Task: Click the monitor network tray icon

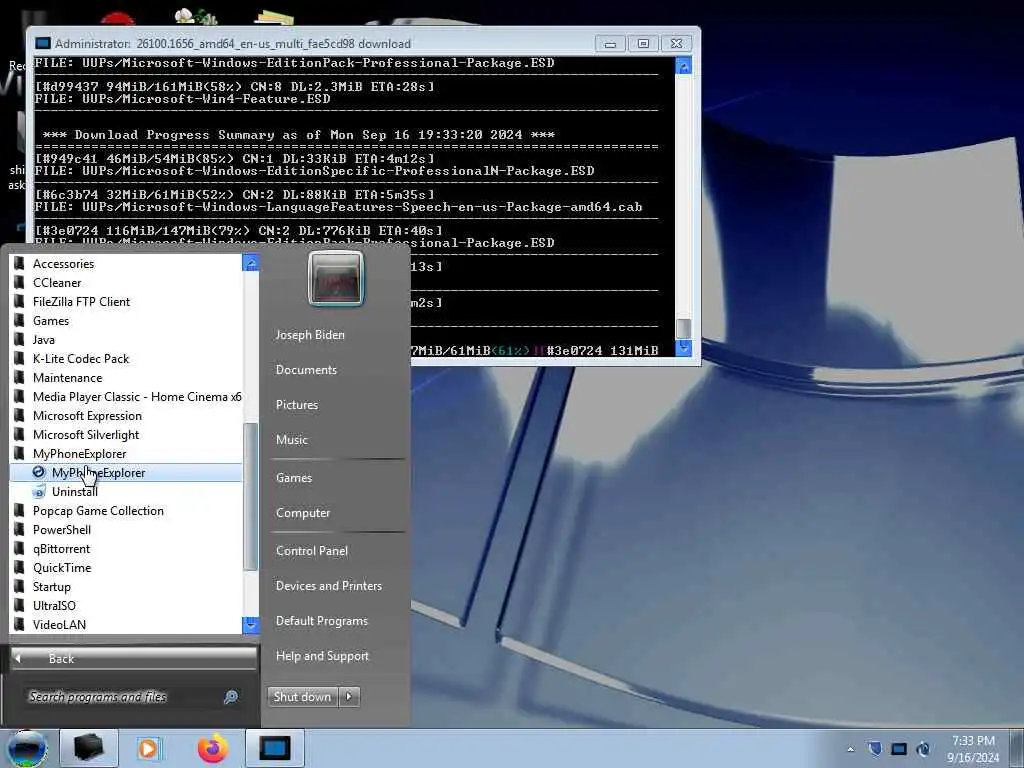Action: tap(899, 749)
